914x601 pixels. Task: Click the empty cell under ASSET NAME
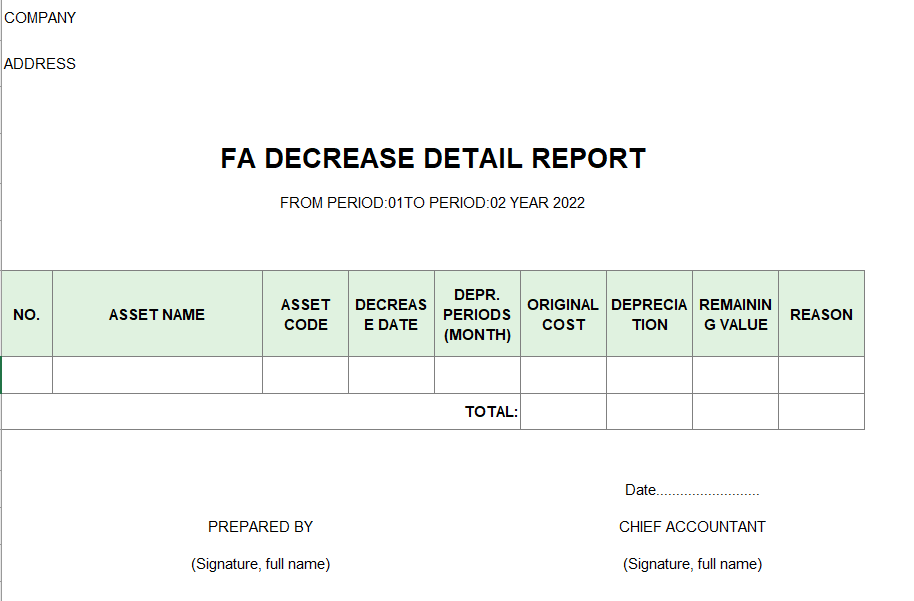point(157,375)
